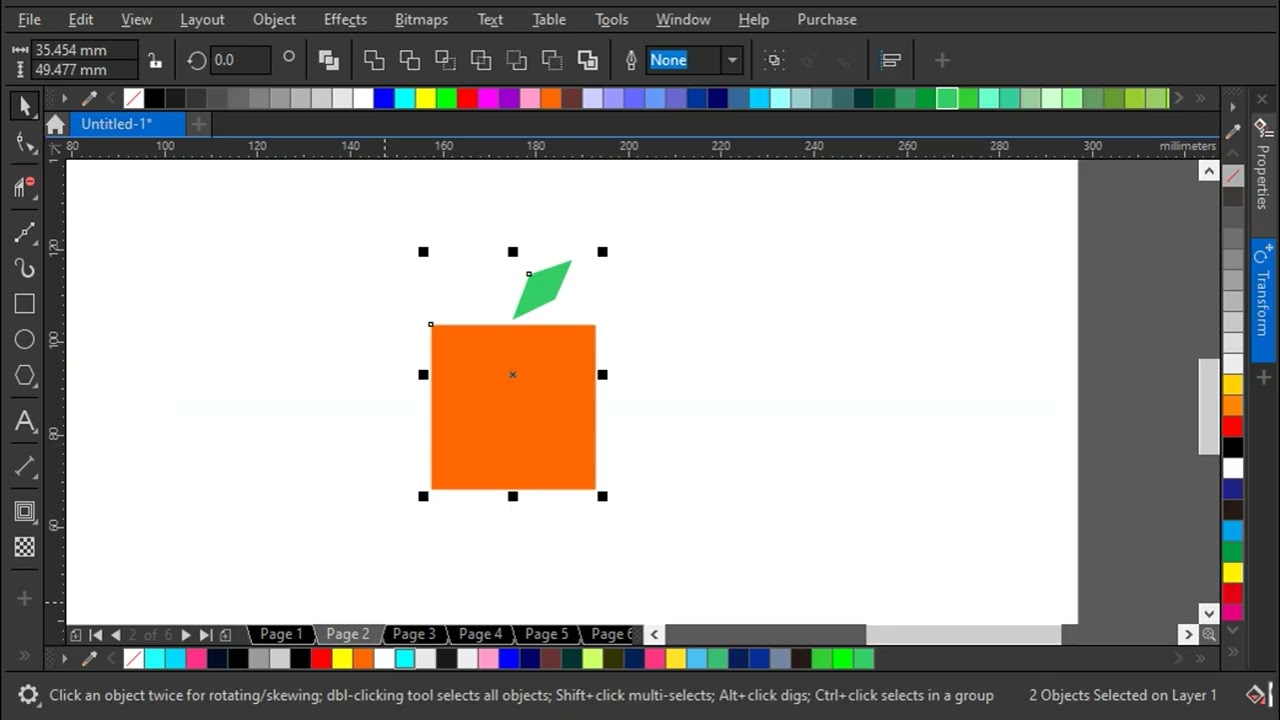
Task: Choose the Artistic Media tool
Action: [x=25, y=268]
